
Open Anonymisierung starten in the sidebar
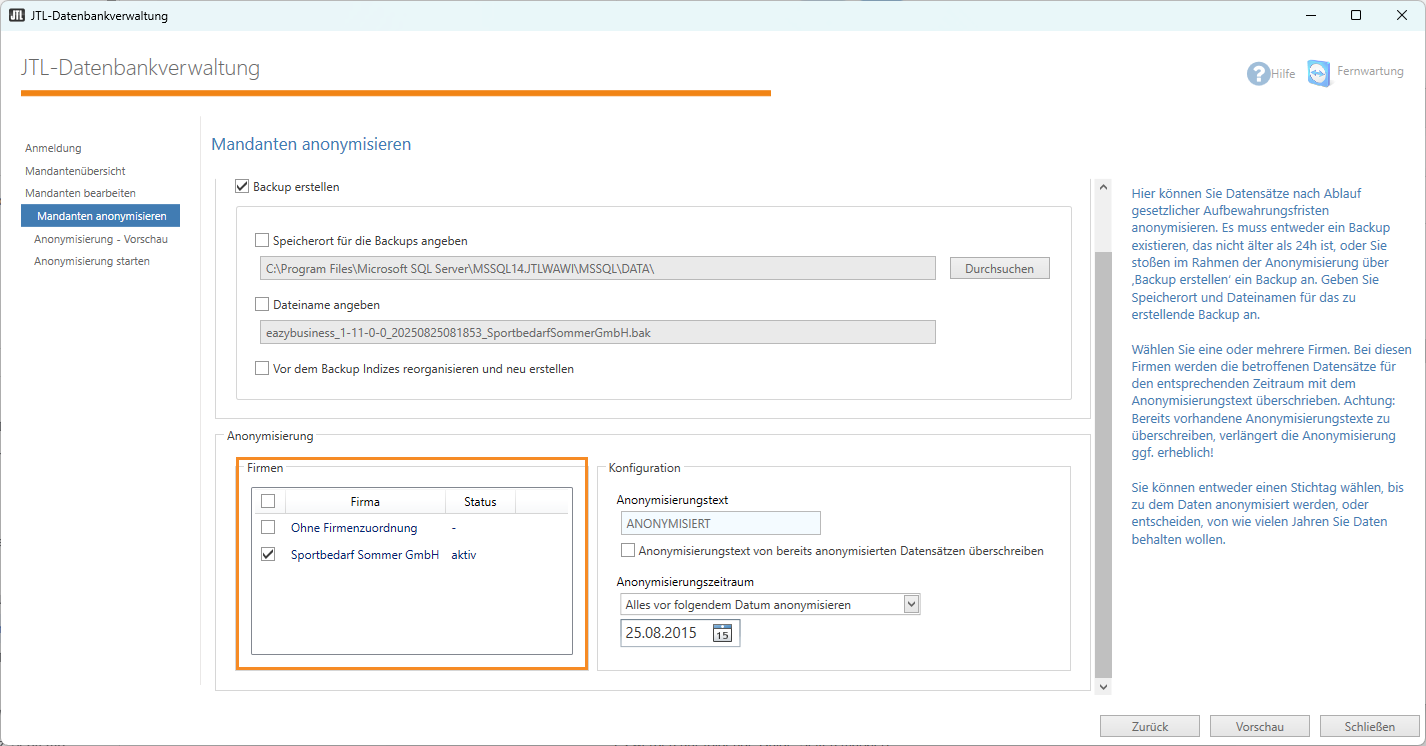(x=92, y=261)
